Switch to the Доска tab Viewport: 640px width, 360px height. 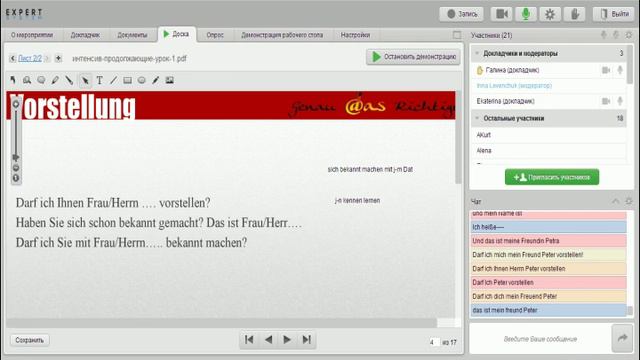(177, 34)
